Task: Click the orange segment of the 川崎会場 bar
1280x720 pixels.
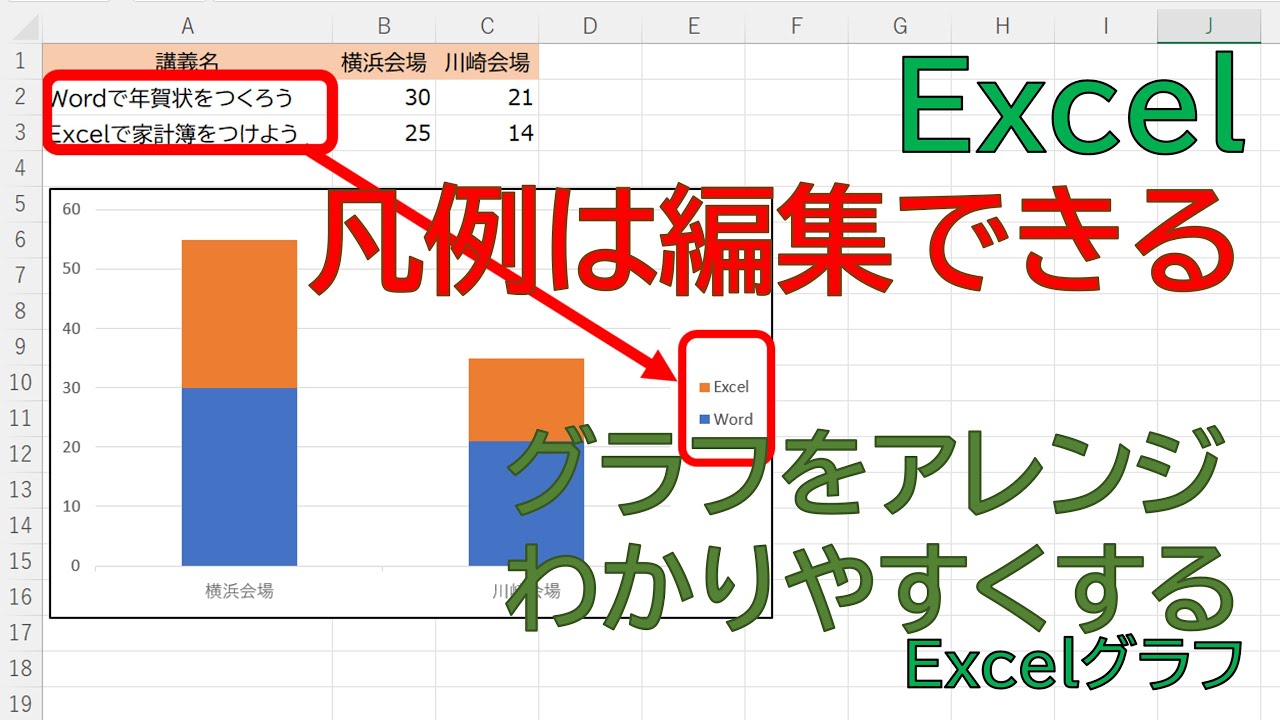Action: [x=526, y=399]
